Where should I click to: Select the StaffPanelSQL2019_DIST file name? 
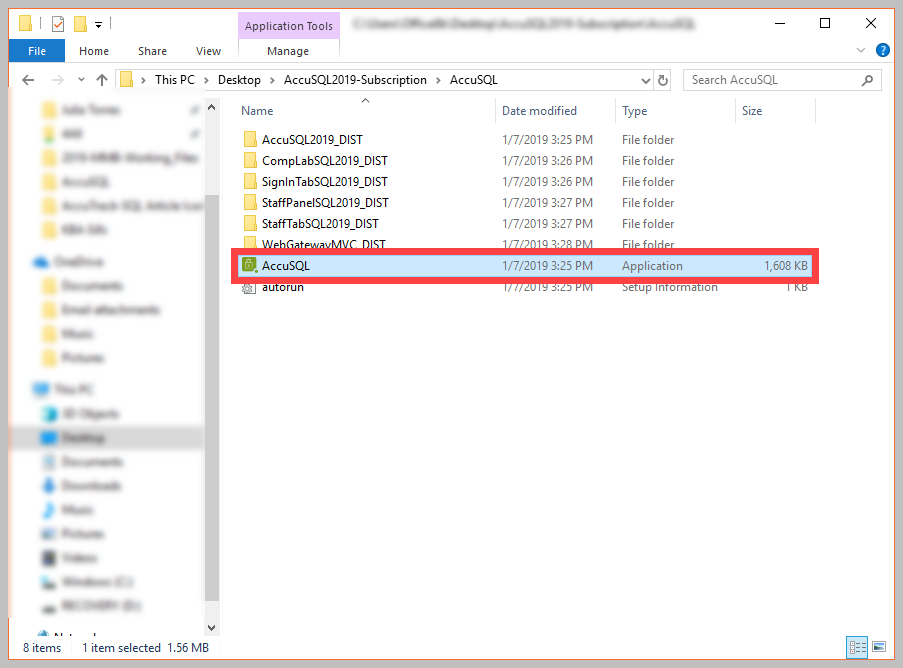point(325,203)
